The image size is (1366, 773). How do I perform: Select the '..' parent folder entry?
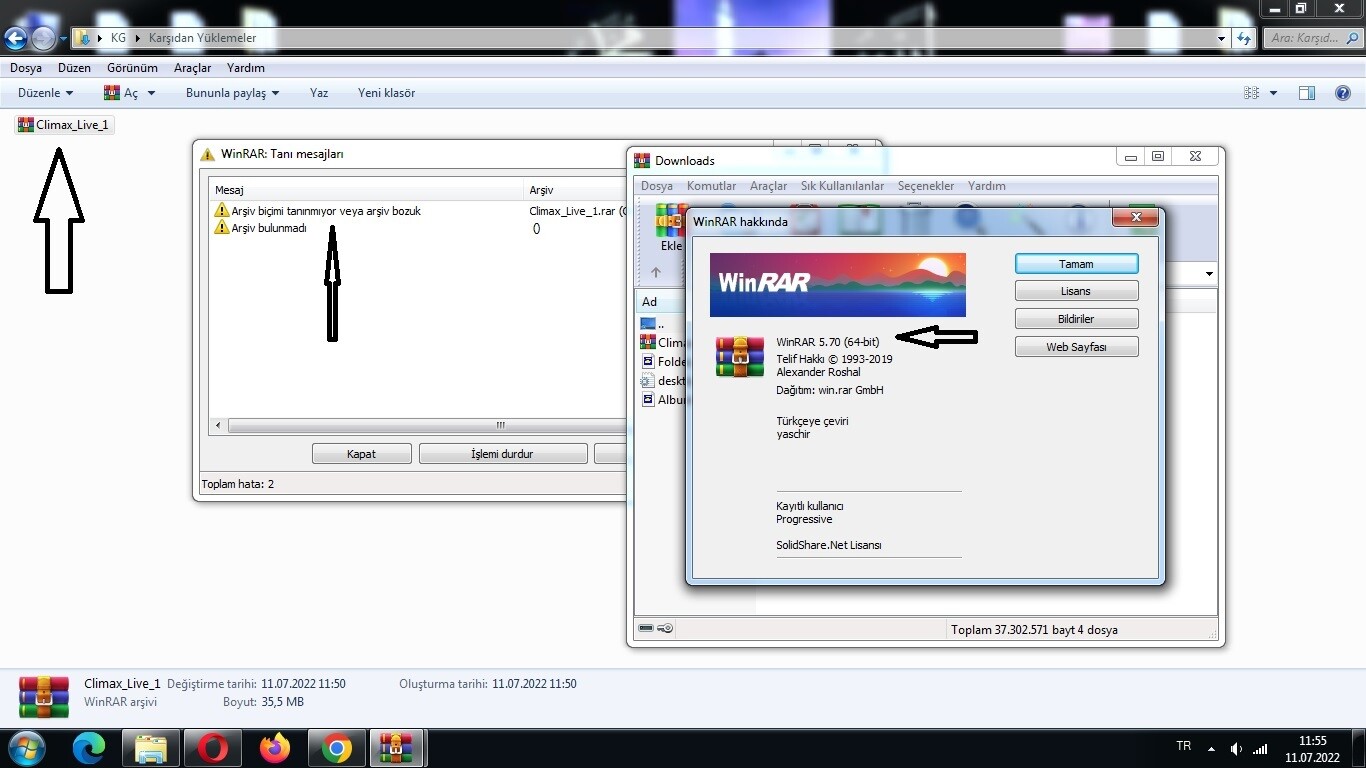click(x=655, y=324)
